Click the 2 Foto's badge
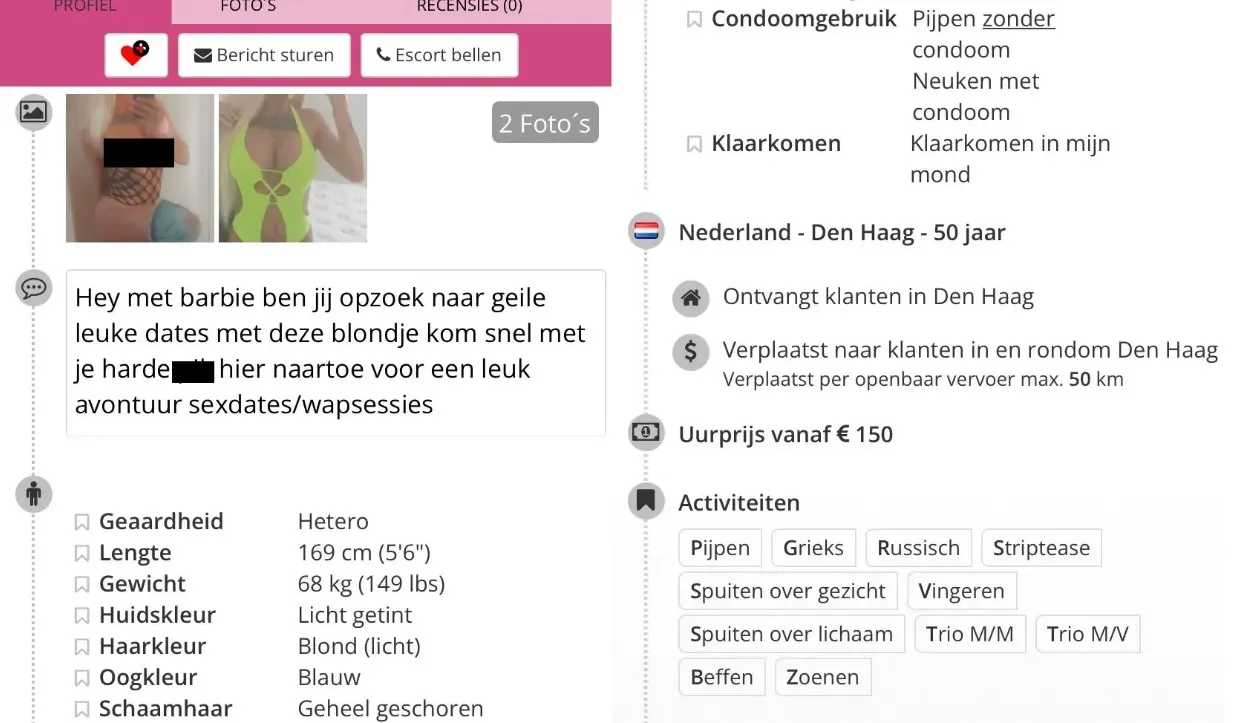Image resolution: width=1246 pixels, height=723 pixels. tap(545, 123)
